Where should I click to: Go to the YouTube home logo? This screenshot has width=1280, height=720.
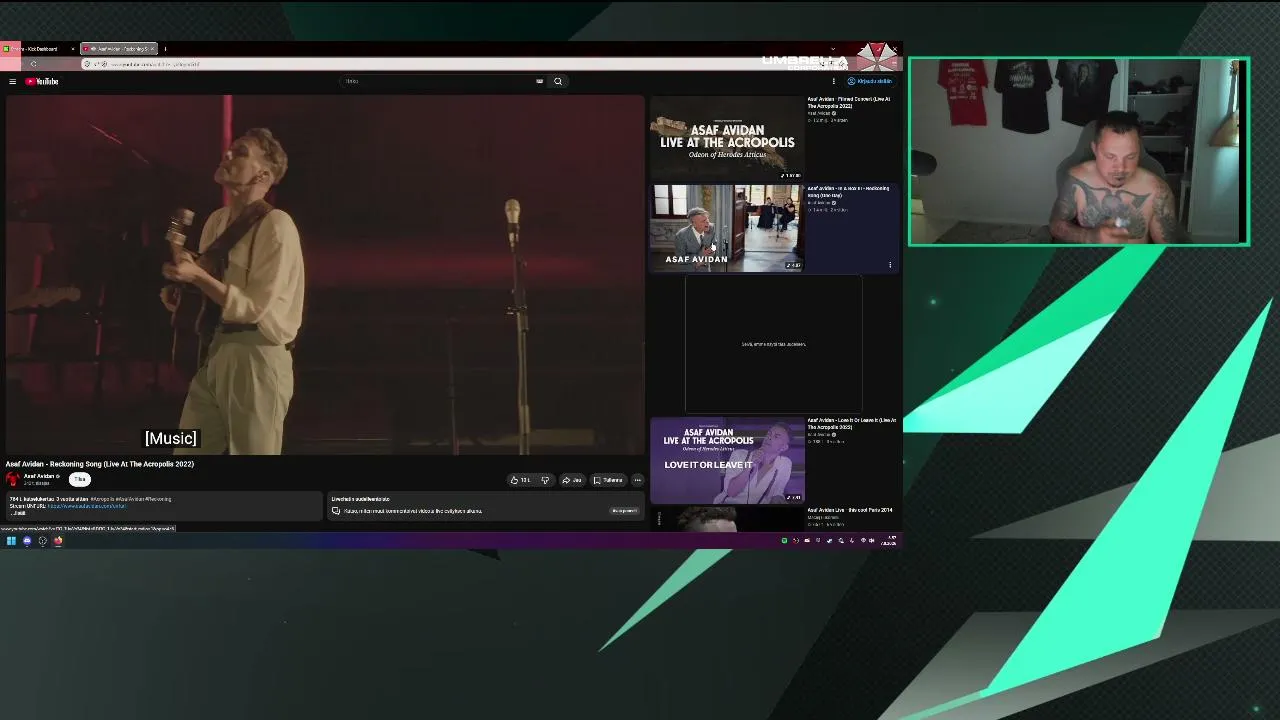(42, 81)
